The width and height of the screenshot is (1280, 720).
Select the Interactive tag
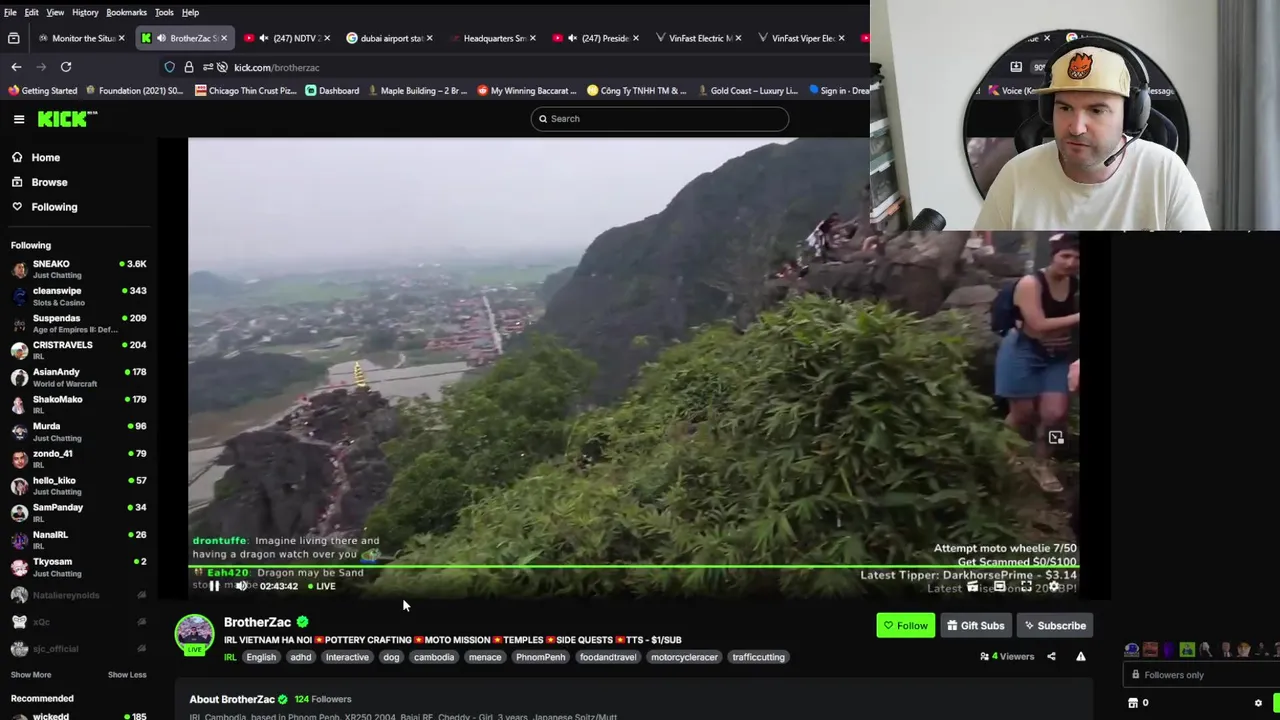347,657
